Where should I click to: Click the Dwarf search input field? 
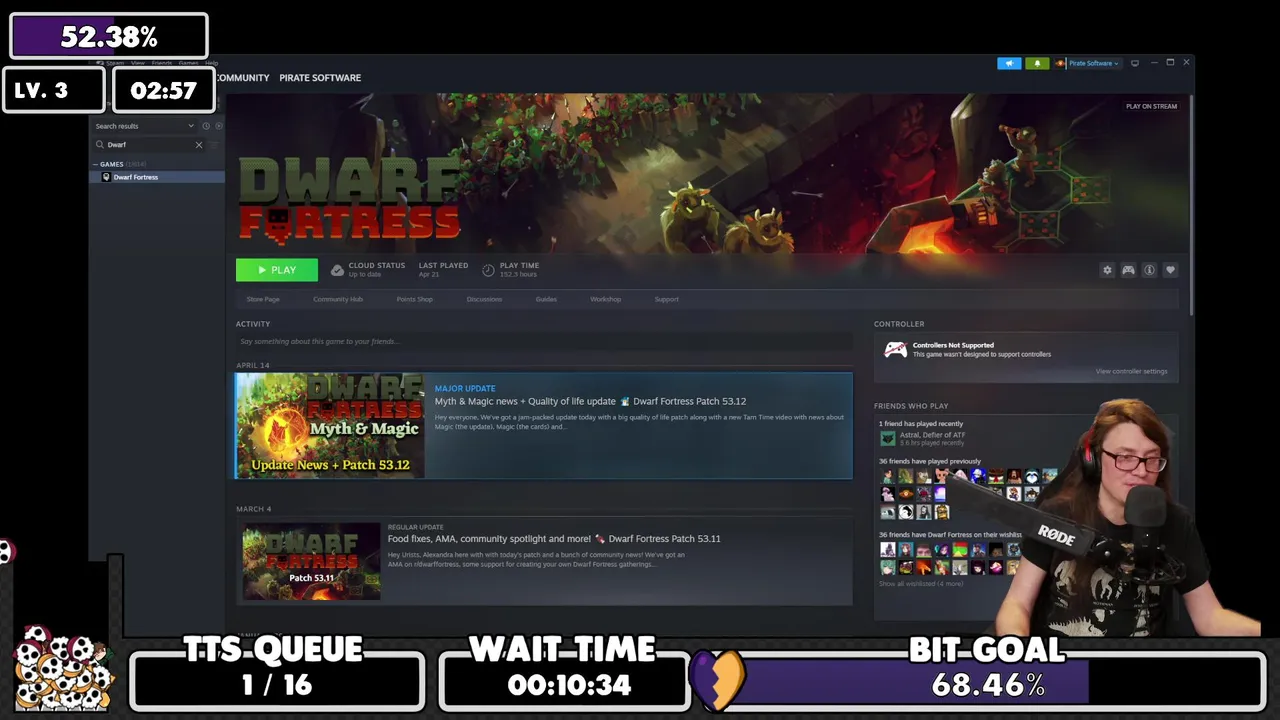click(x=150, y=145)
